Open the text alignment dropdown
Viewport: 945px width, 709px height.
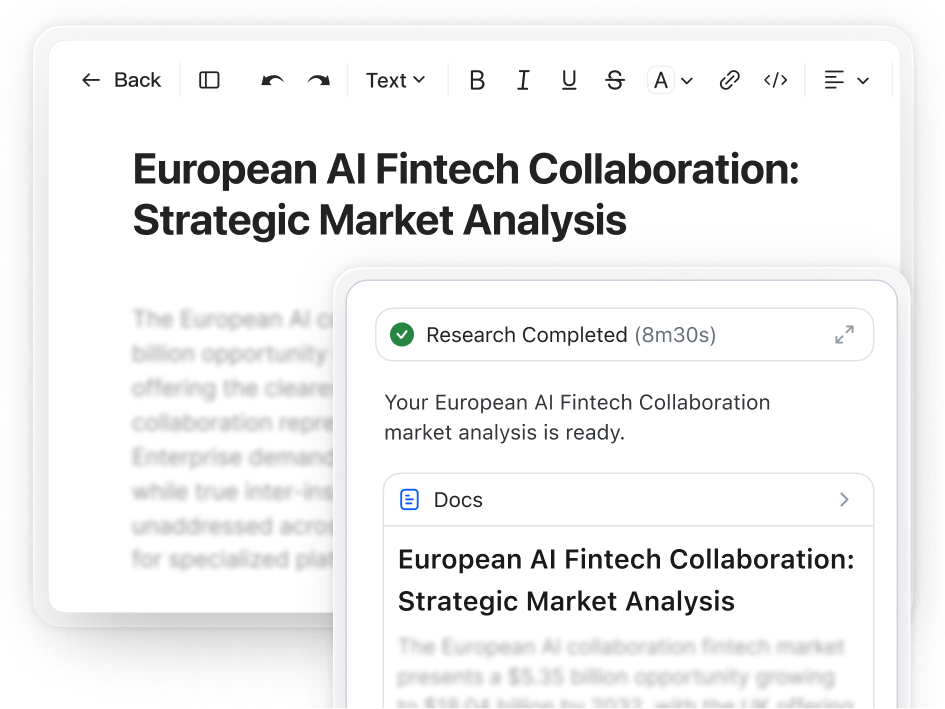(x=845, y=80)
